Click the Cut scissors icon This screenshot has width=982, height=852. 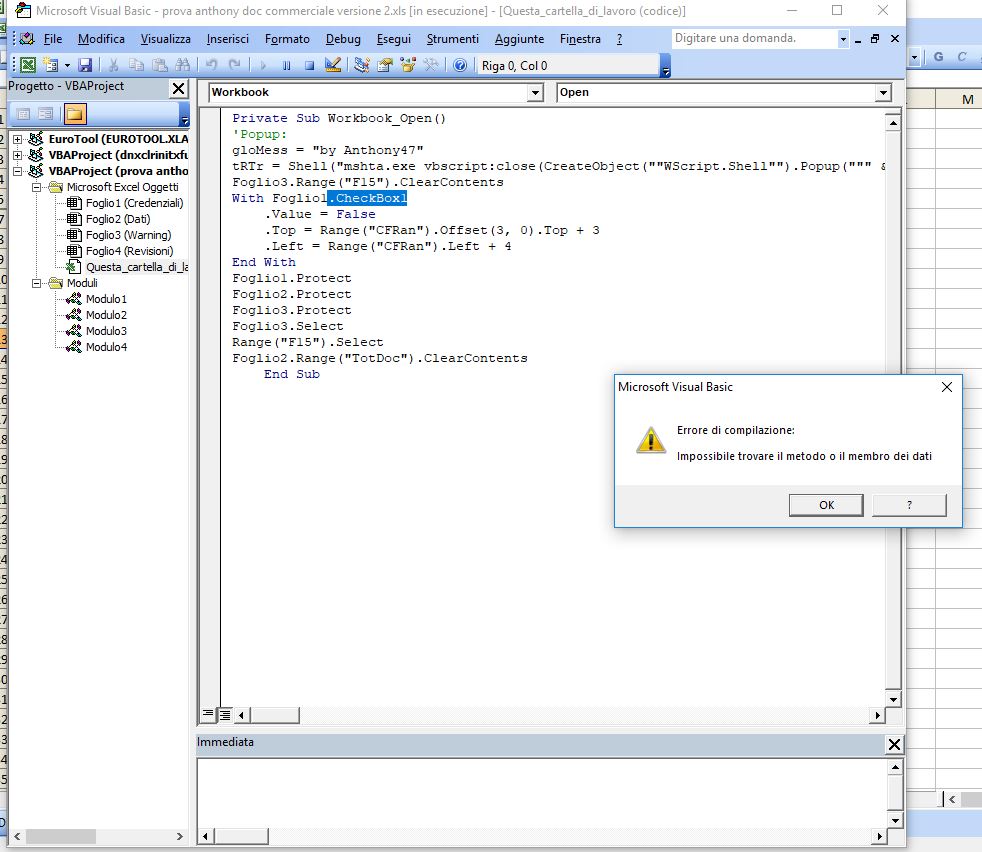113,65
